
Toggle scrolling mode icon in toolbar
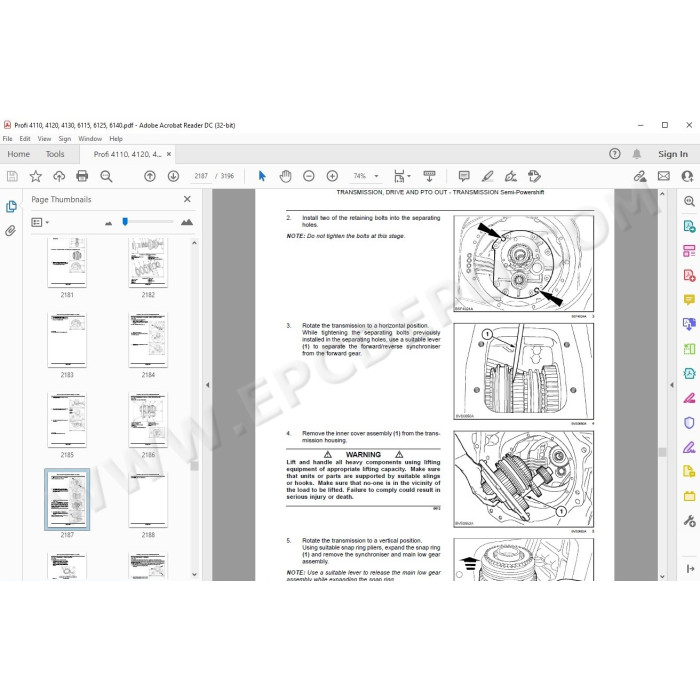tap(429, 176)
